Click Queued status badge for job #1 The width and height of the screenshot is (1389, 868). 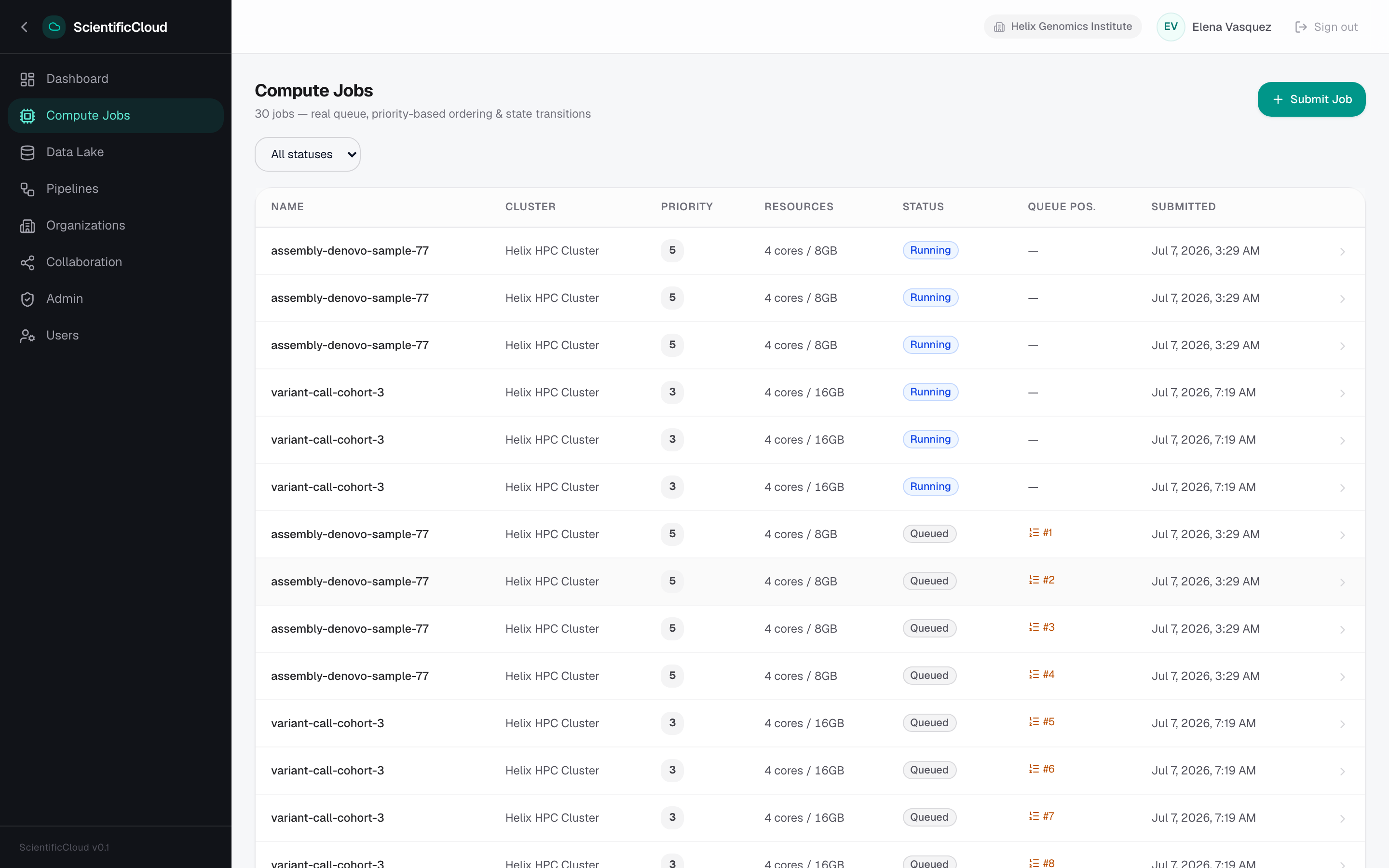tap(929, 534)
